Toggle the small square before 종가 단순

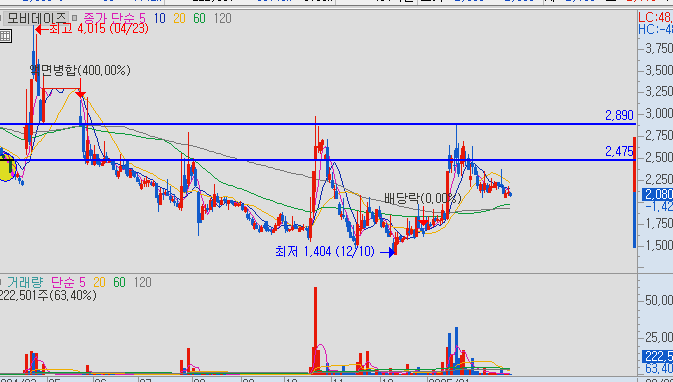tap(74, 18)
